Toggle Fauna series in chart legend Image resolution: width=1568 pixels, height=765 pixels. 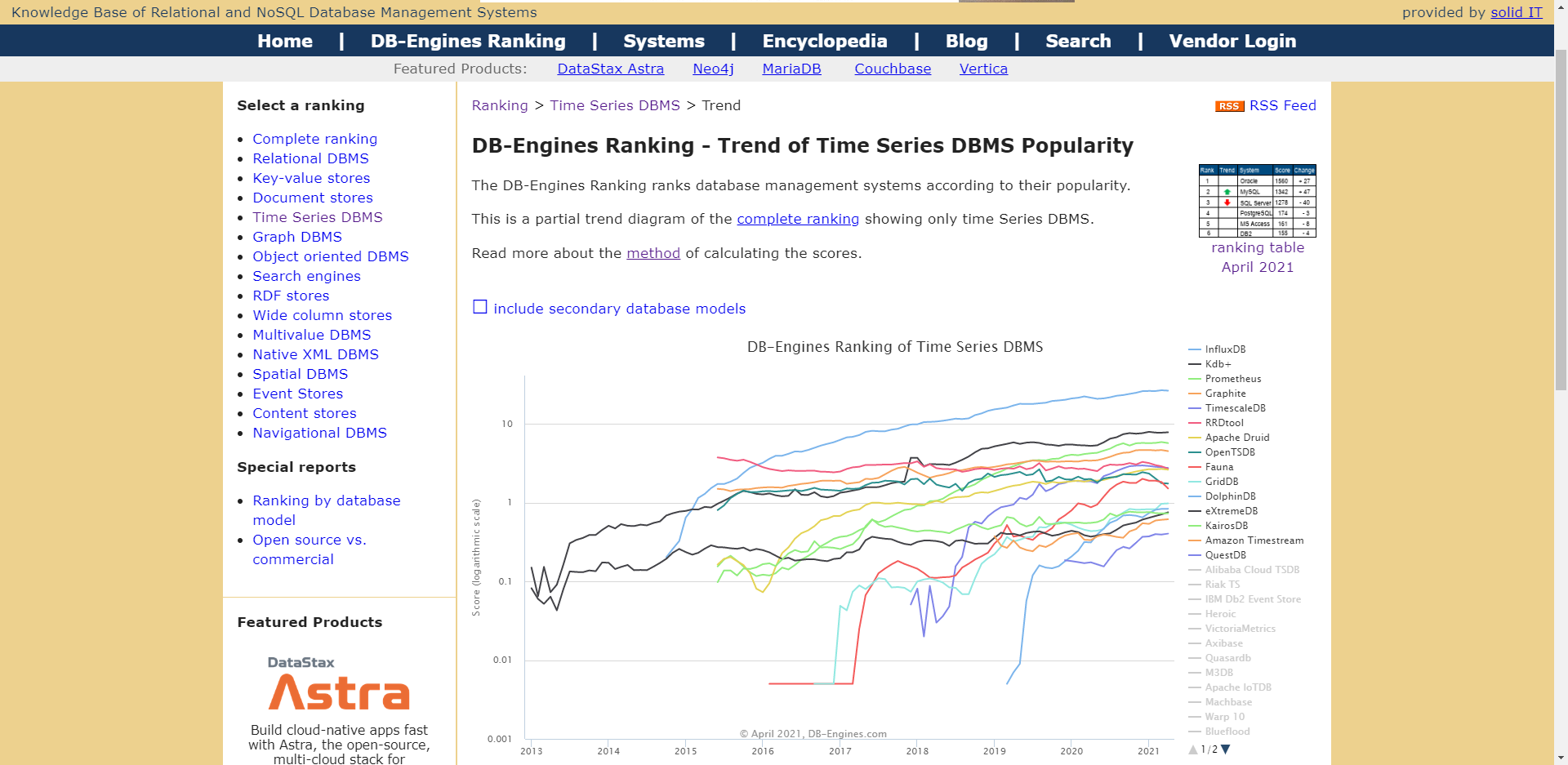pyautogui.click(x=1211, y=467)
